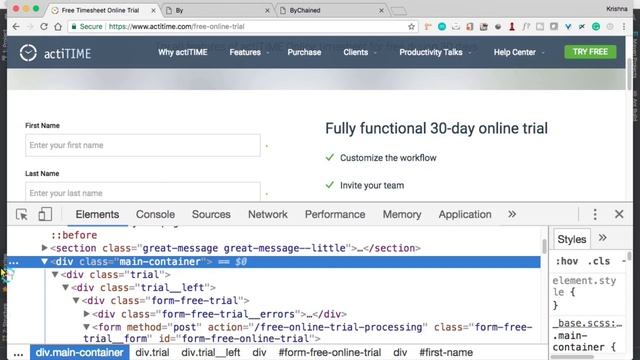
Task: Focus the Last Name input field
Action: coord(142,192)
